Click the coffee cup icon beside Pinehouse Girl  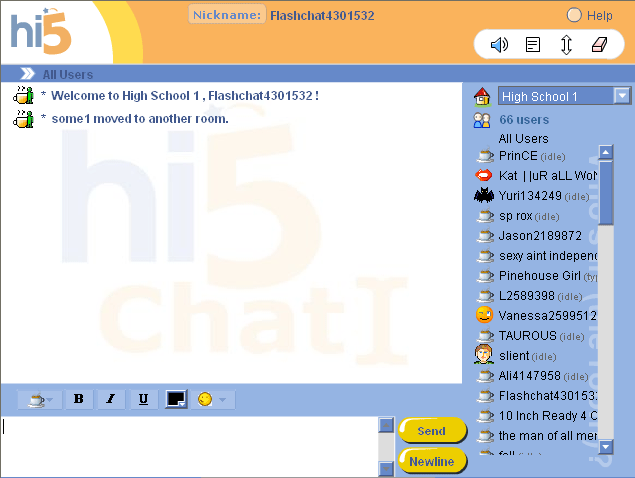click(485, 276)
